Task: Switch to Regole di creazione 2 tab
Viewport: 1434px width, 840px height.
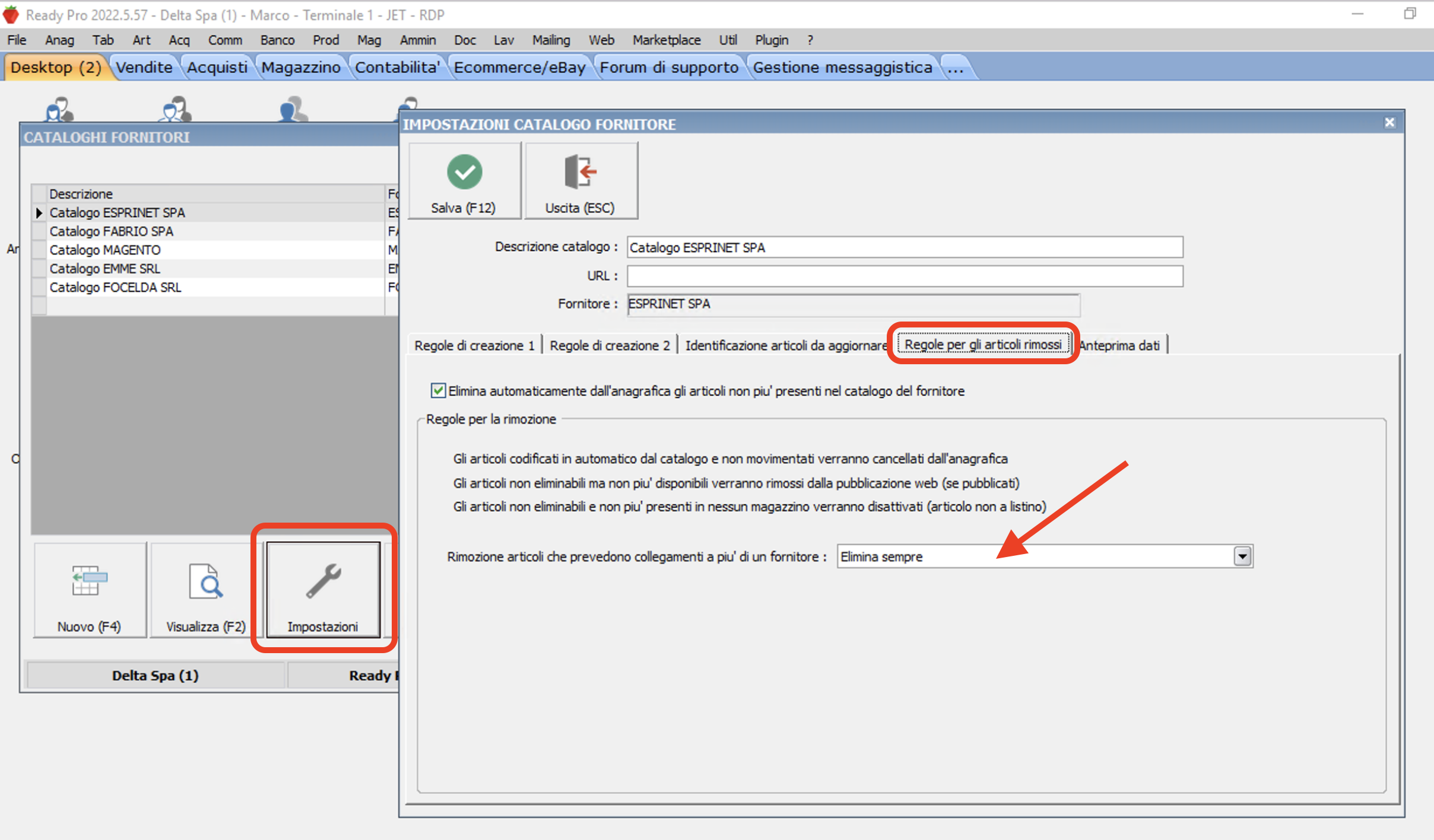Action: pyautogui.click(x=610, y=345)
